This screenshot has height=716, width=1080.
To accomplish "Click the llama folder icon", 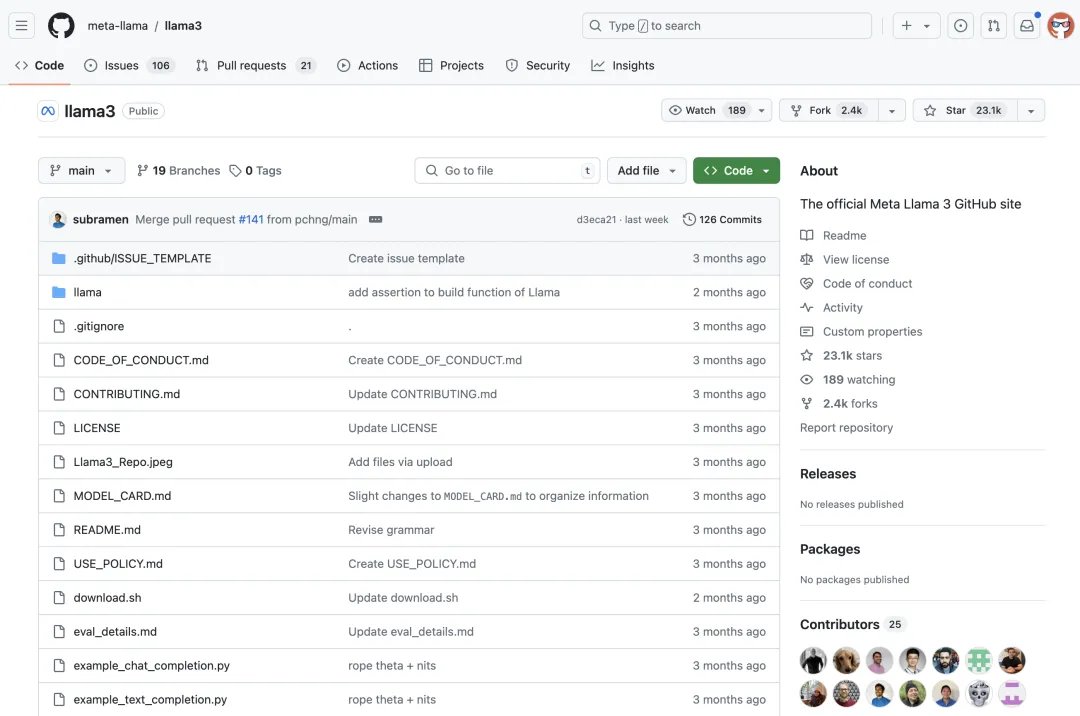I will click(59, 292).
